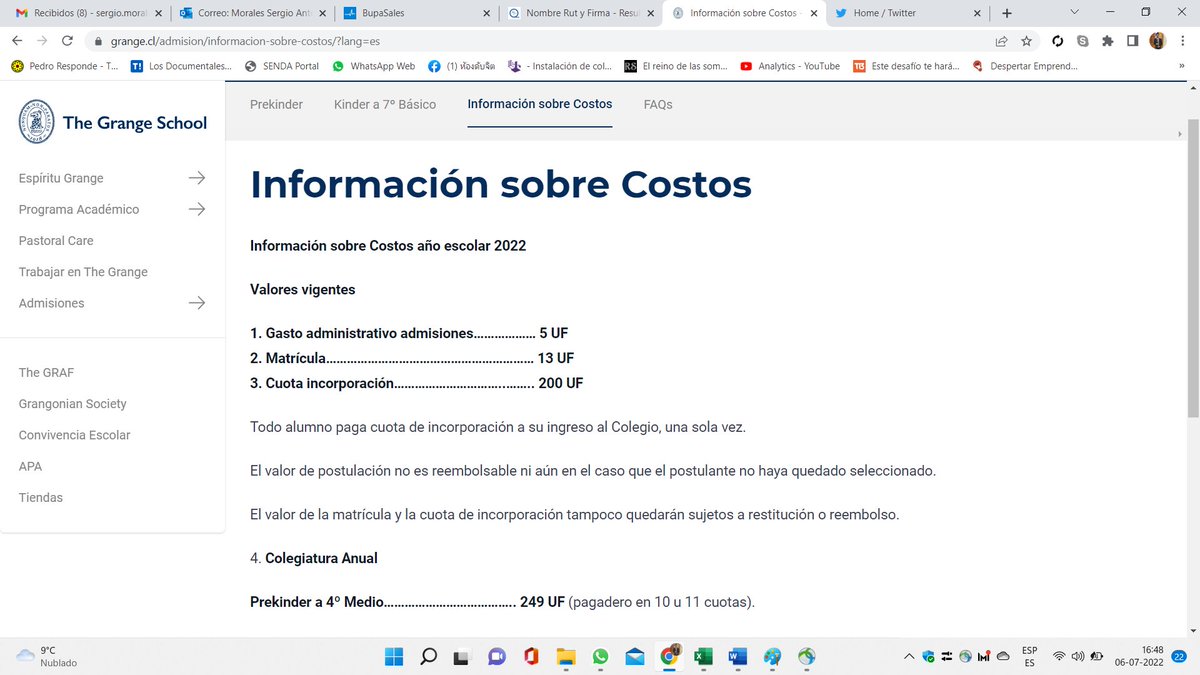1200x675 pixels.
Task: Click the browser back arrow
Action: click(x=17, y=41)
